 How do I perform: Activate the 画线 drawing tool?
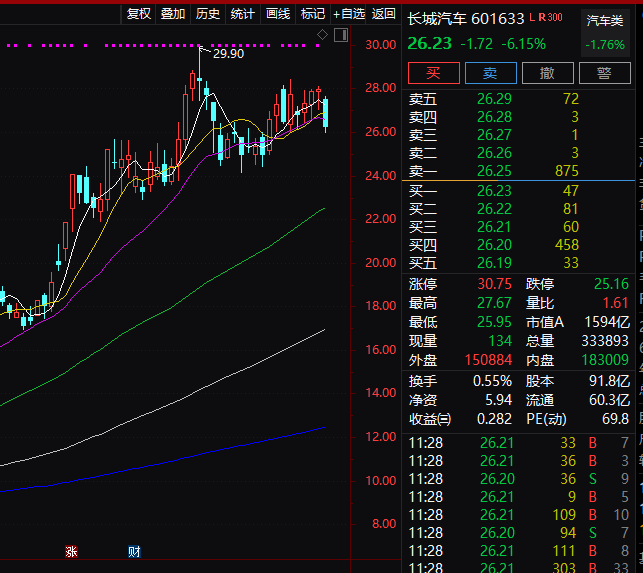[278, 14]
